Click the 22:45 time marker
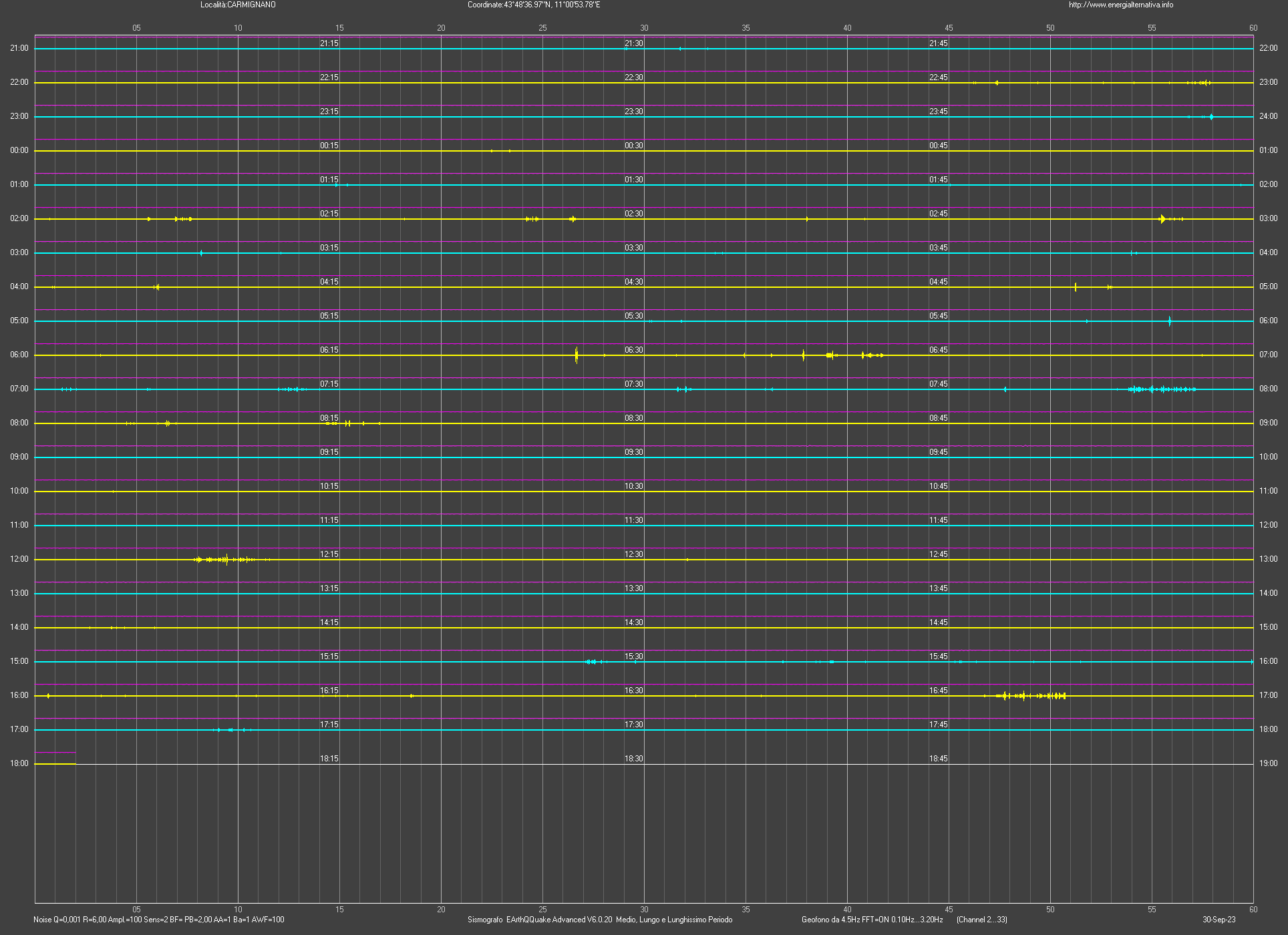 [x=939, y=77]
